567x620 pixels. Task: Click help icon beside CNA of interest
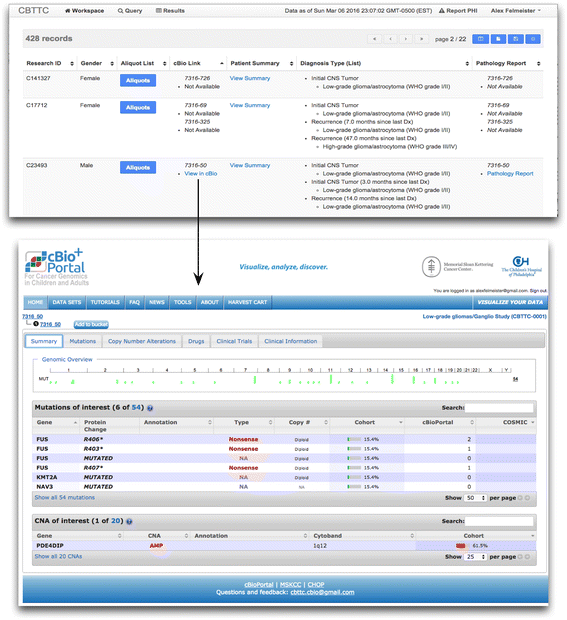pyautogui.click(x=129, y=522)
